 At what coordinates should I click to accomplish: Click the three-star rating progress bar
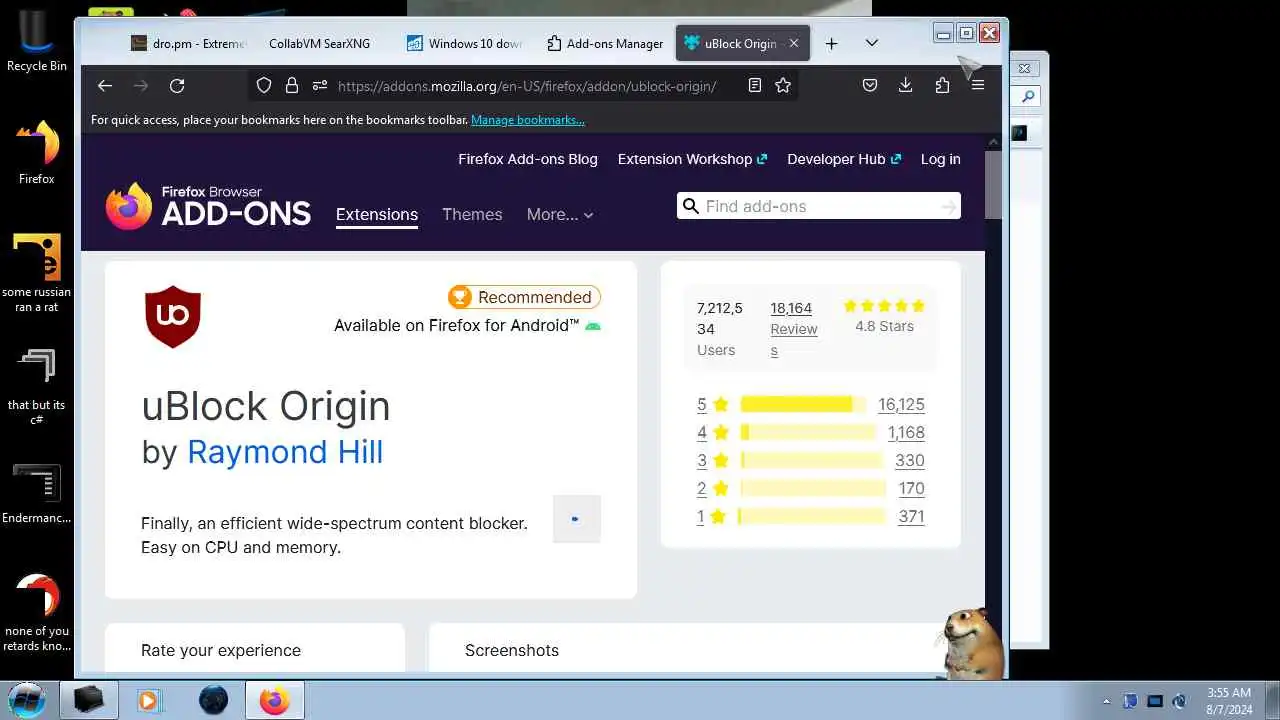812,460
